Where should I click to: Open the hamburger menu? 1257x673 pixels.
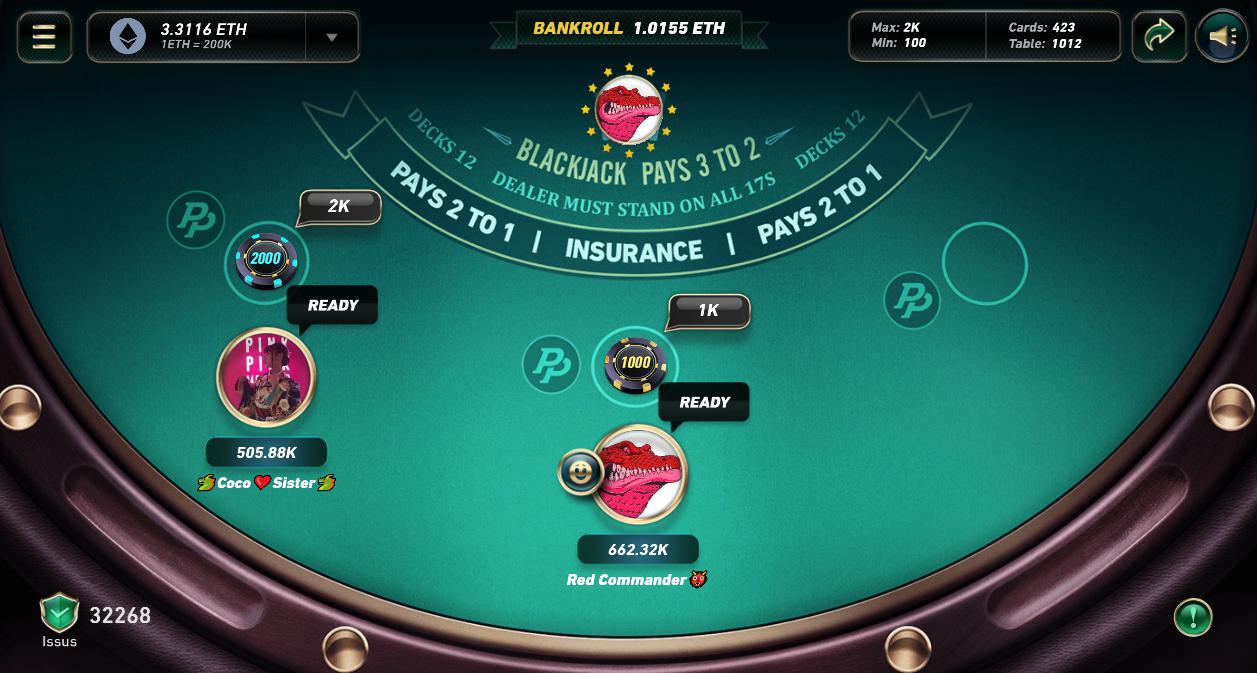[44, 37]
